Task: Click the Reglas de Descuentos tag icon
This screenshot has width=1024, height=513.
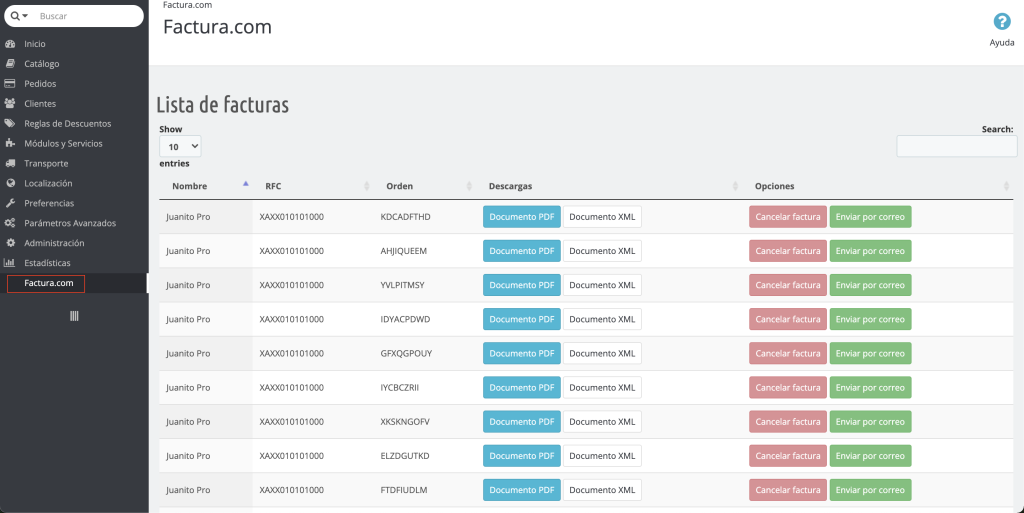Action: [10, 123]
